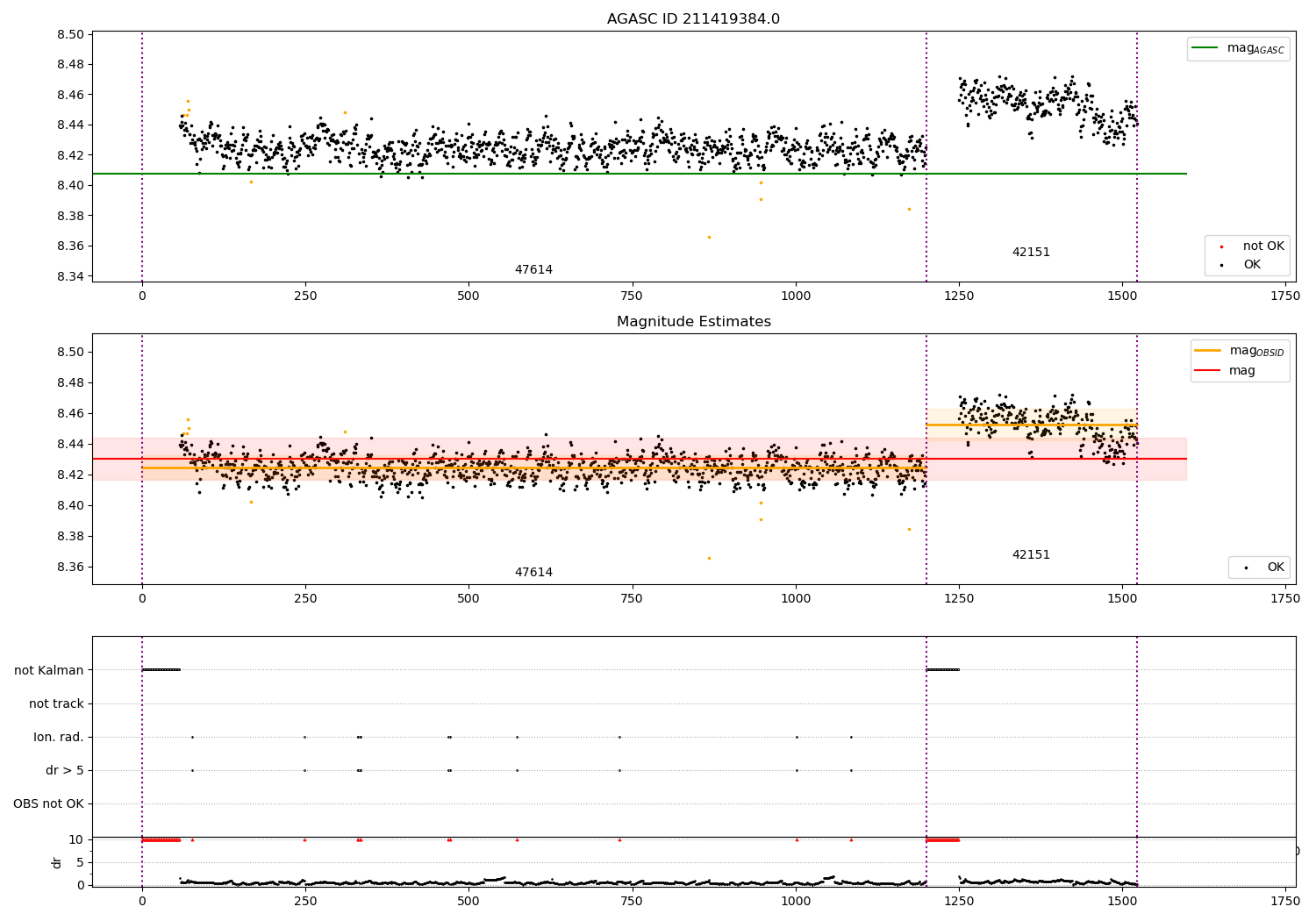
Task: Click the "42151" obsid label in top plot
Action: tap(1031, 253)
